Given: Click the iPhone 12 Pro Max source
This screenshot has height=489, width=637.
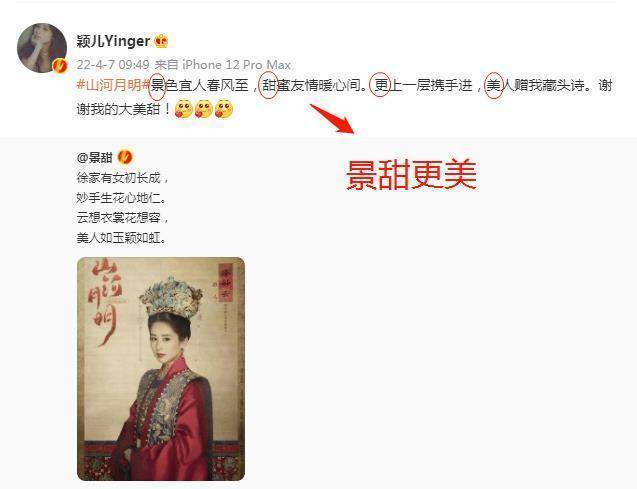Looking at the screenshot, I should coord(236,65).
